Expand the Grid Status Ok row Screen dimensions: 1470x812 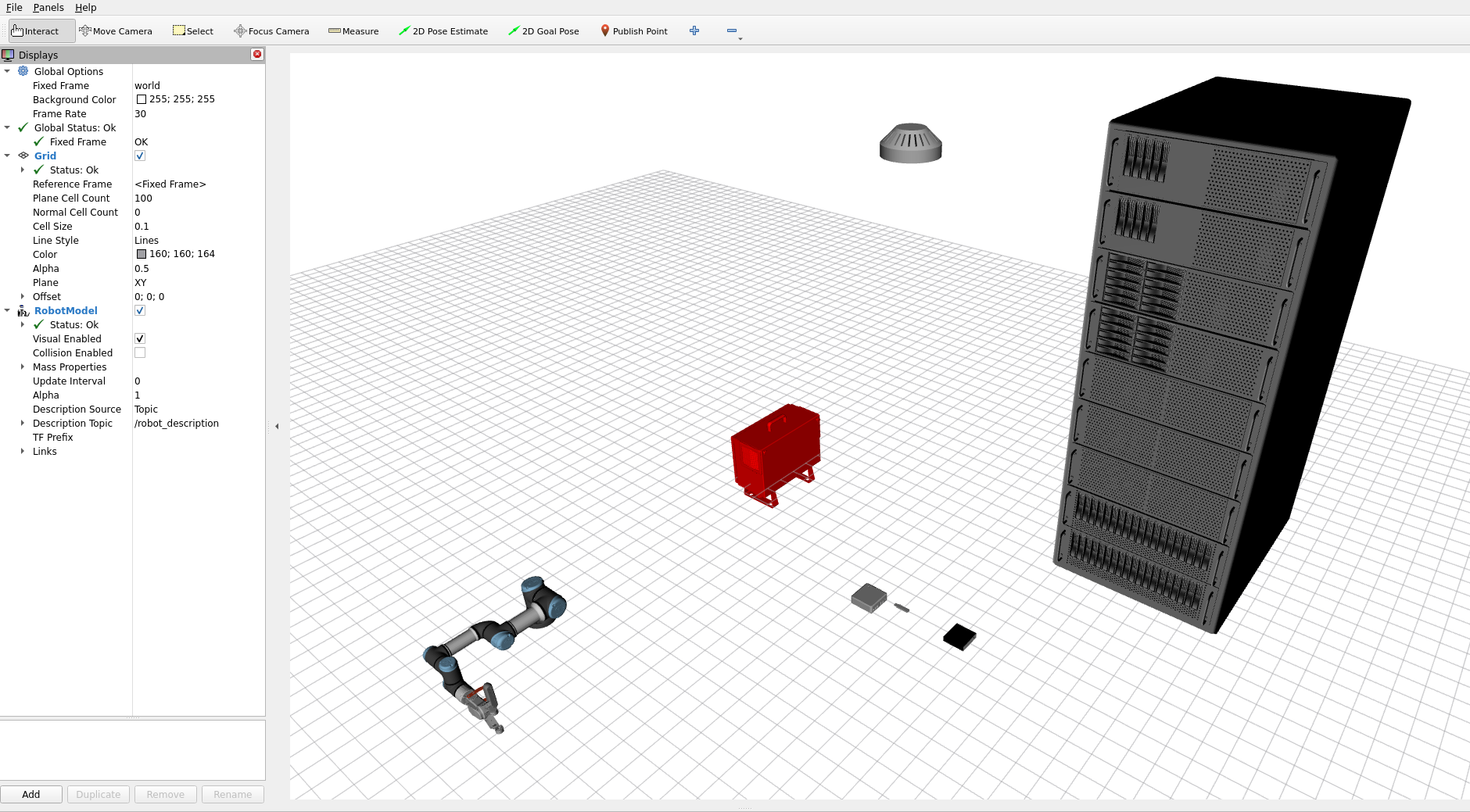coord(23,170)
